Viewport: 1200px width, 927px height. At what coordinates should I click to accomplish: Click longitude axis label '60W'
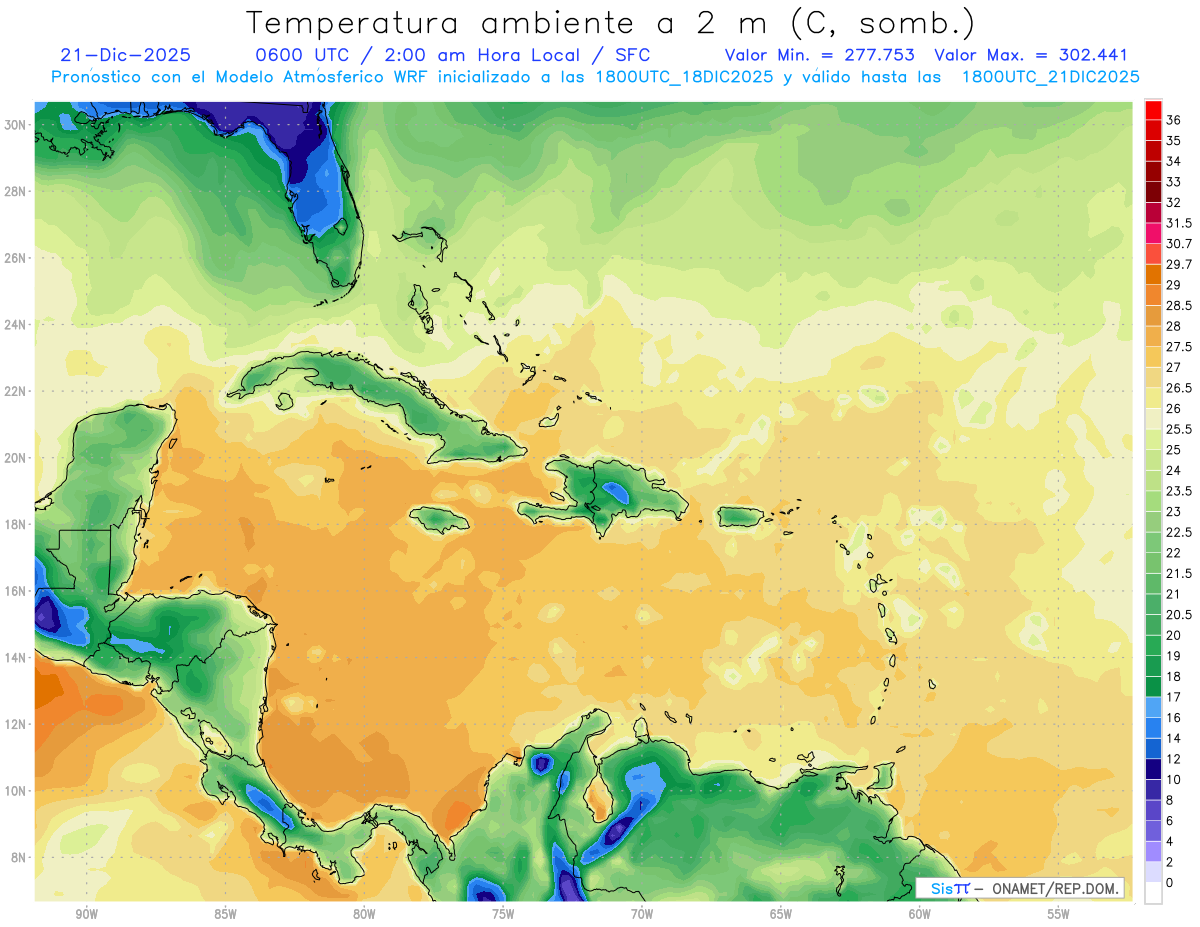(x=919, y=914)
